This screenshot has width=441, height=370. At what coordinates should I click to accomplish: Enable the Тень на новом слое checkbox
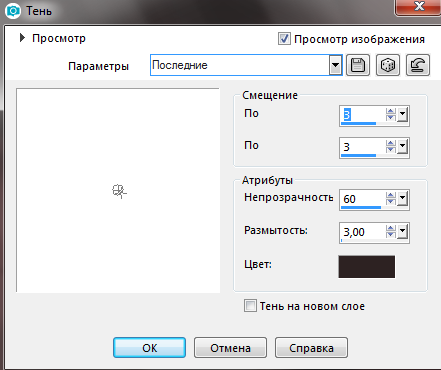250,306
